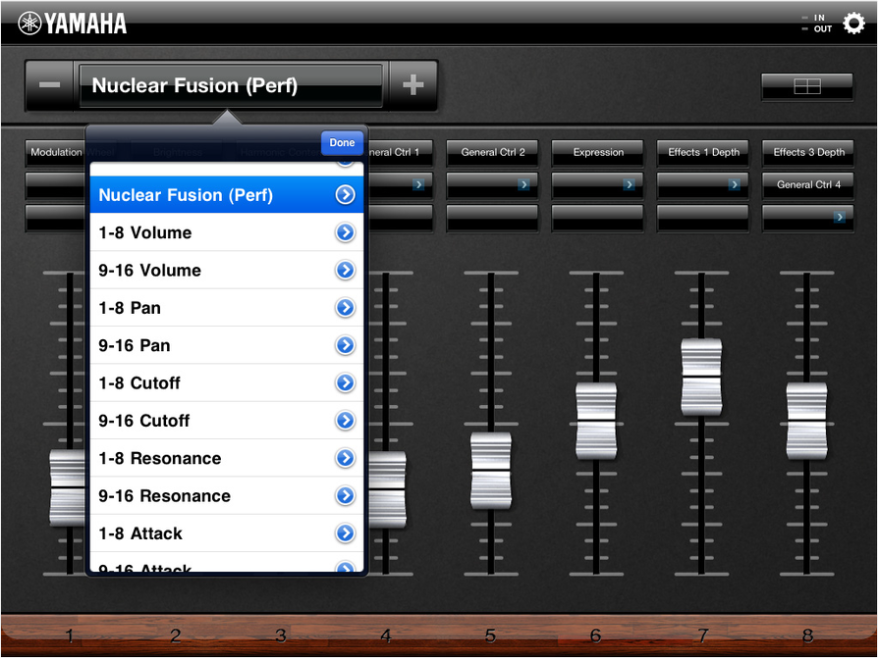878x658 pixels.
Task: Click the General Ctrl 1 assignment button
Action: (400, 152)
